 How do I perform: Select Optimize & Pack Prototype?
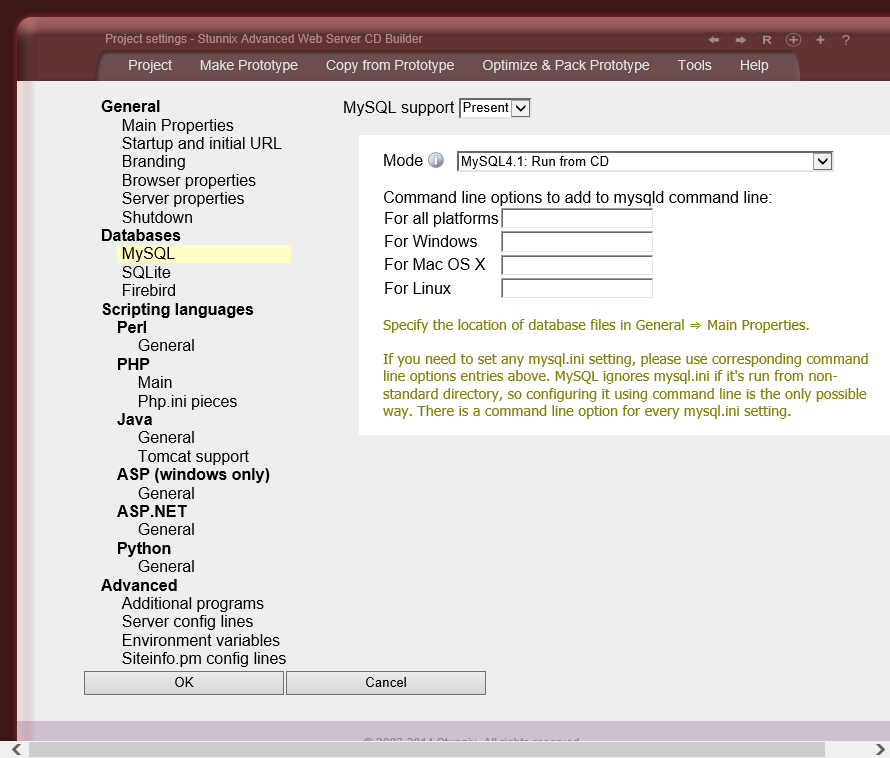[565, 65]
